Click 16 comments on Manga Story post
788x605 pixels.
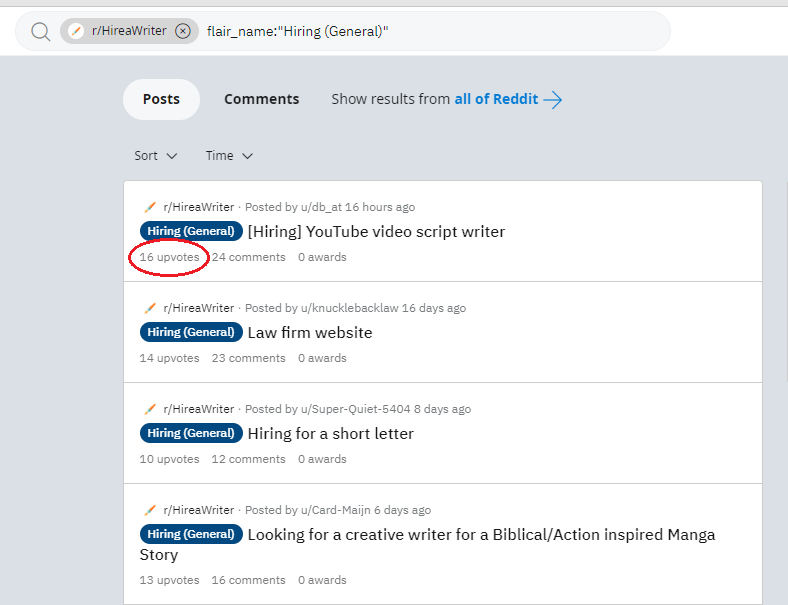tap(248, 580)
